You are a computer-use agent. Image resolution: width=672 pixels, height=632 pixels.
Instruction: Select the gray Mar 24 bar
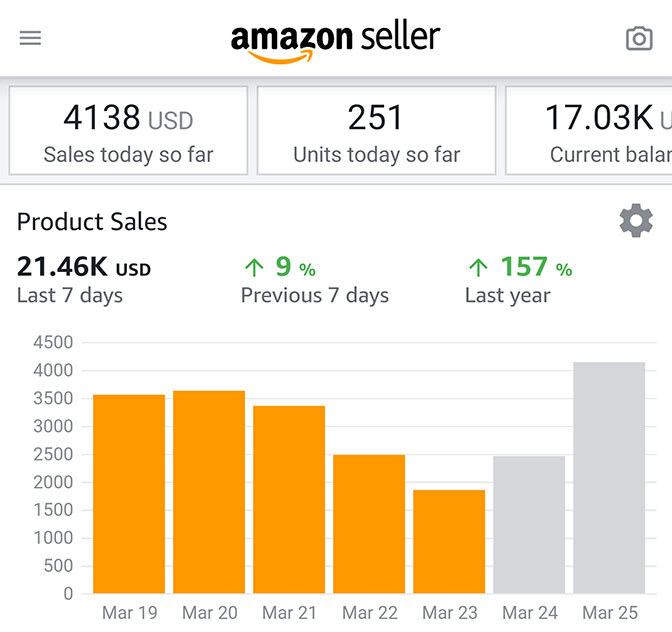click(529, 524)
